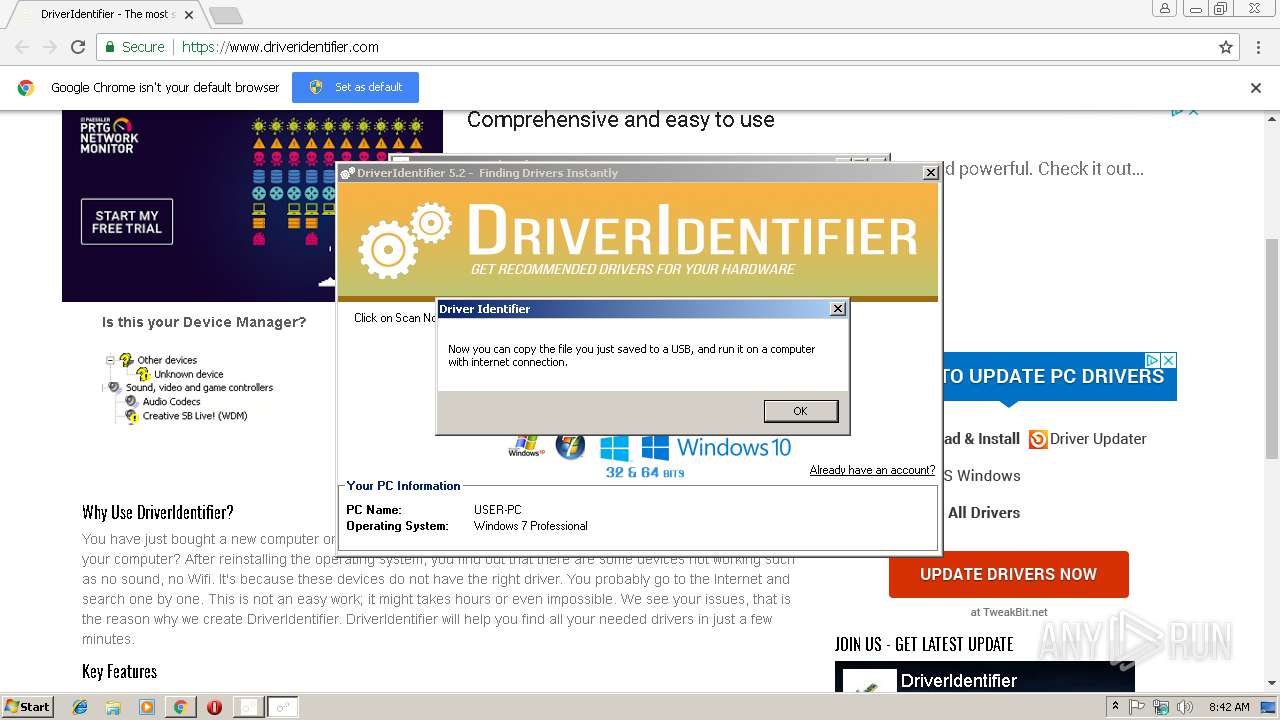Show hidden tray icons arrow
Viewport: 1280px width, 720px height.
click(x=1115, y=706)
